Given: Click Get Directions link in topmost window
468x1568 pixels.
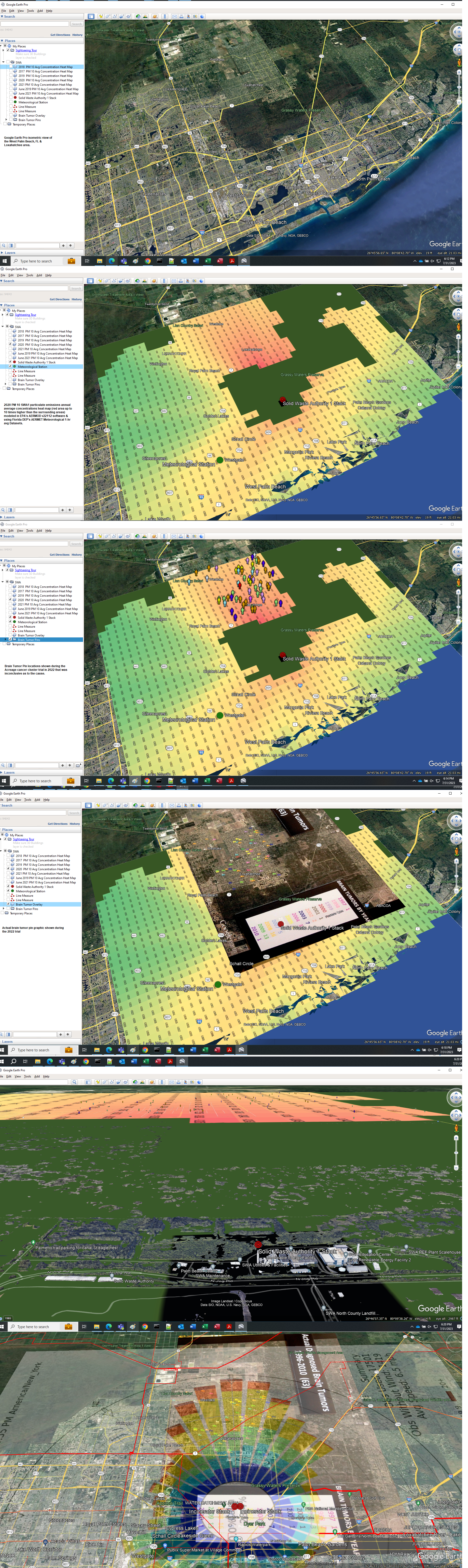Looking at the screenshot, I should tap(60, 35).
